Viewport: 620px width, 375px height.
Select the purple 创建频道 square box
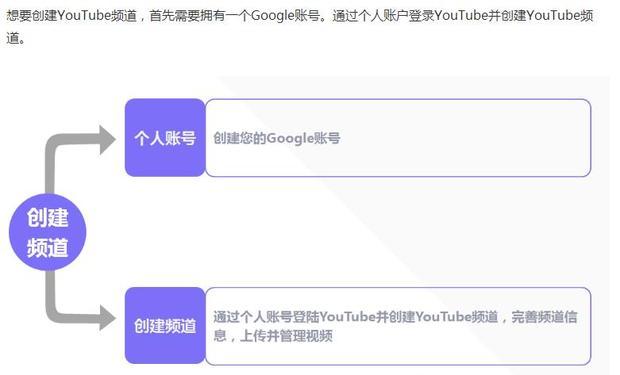pyautogui.click(x=165, y=326)
